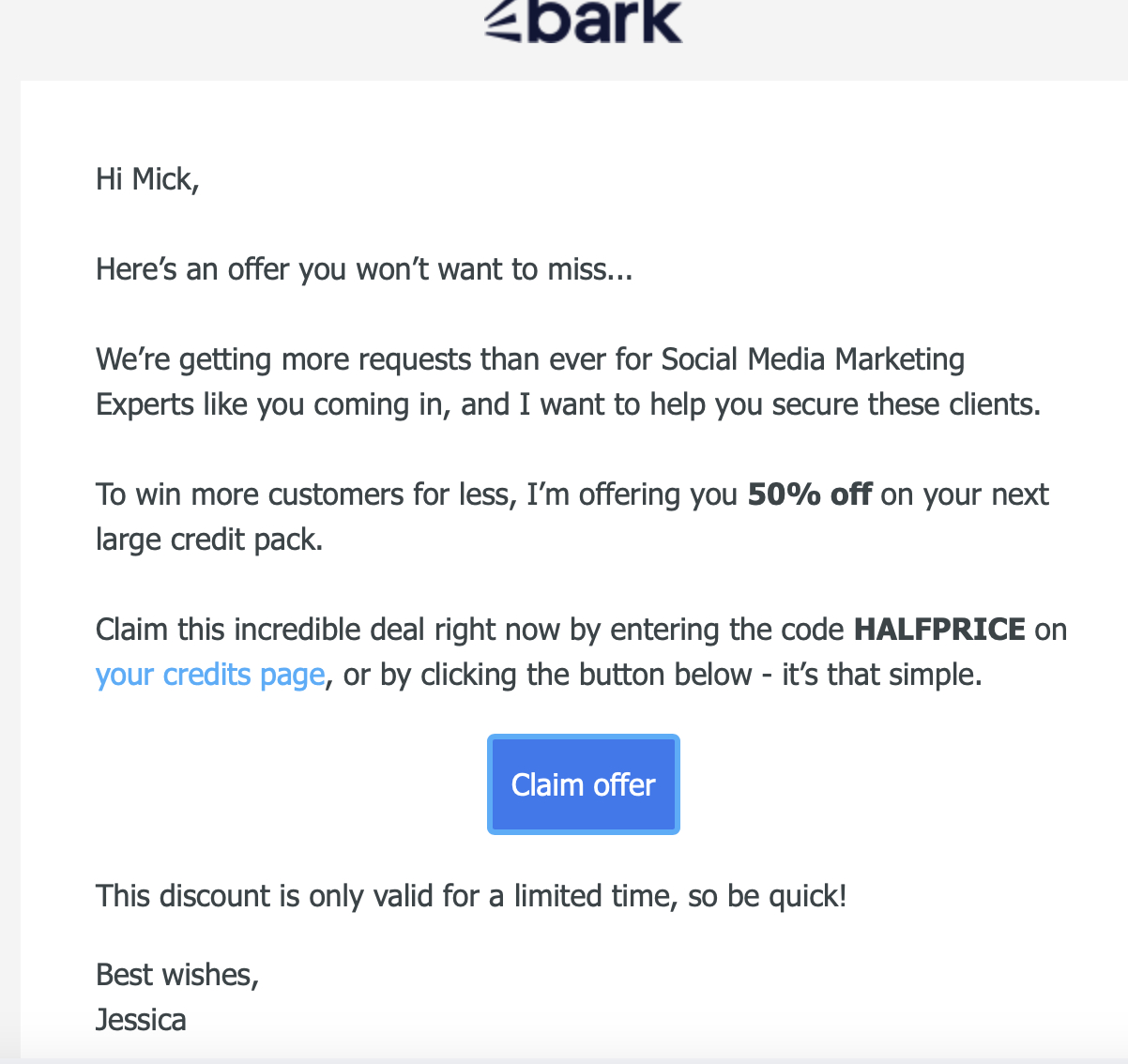Click the gray header background beside the logo
Viewport: 1128px width, 1064px height.
188,38
